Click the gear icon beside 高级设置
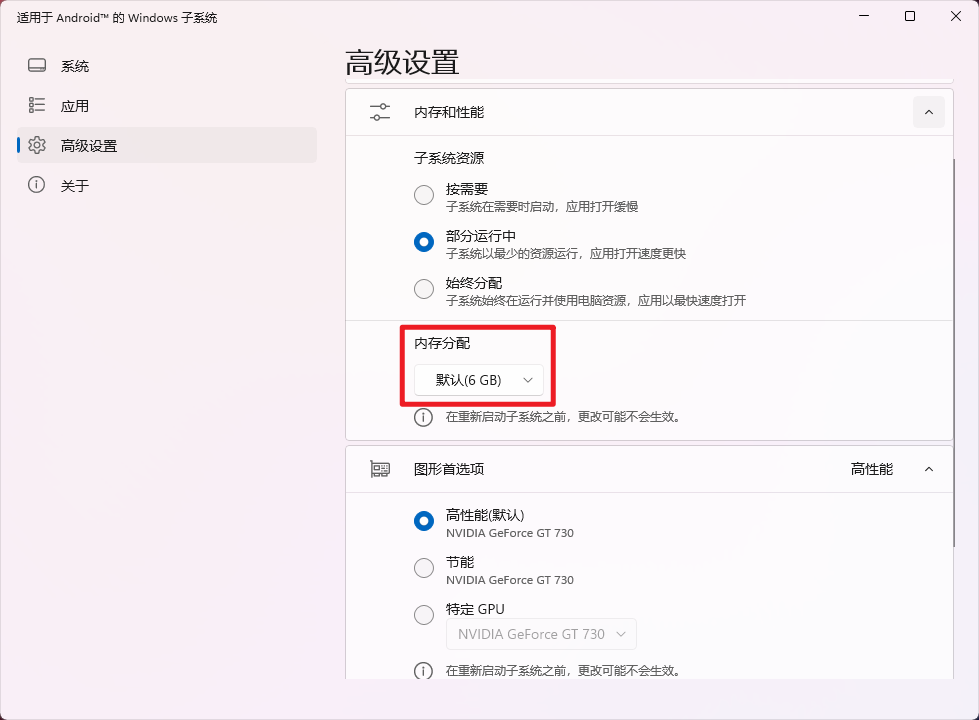 click(x=36, y=144)
